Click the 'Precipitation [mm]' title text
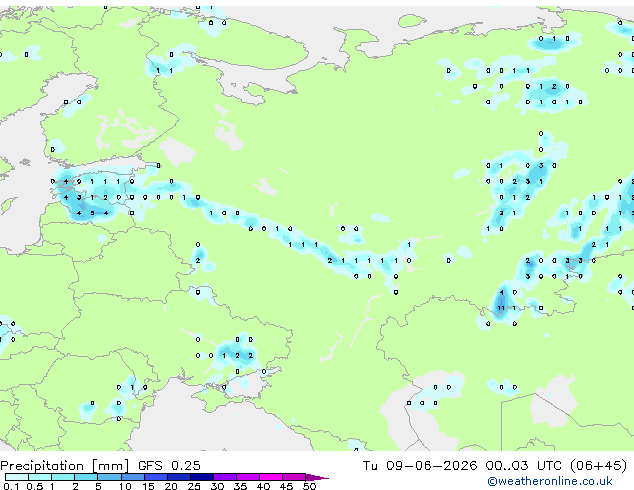 coord(65,466)
